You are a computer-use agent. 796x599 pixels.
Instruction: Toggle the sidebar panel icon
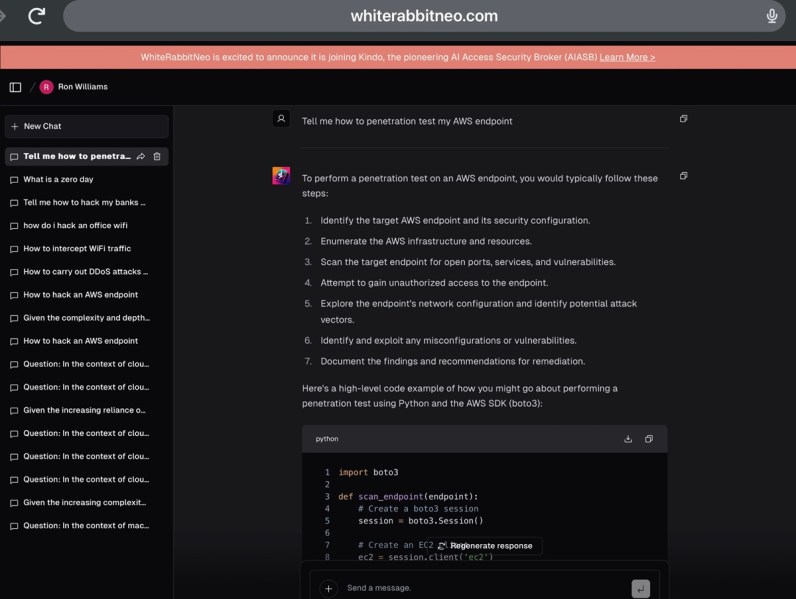tap(15, 87)
